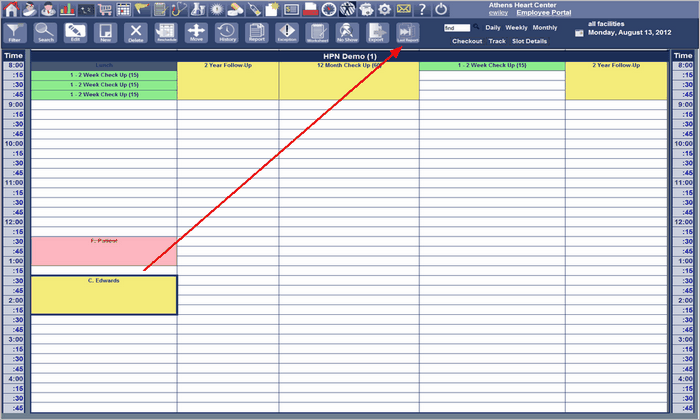Open Slot Details
700x420 pixels.
(x=529, y=41)
